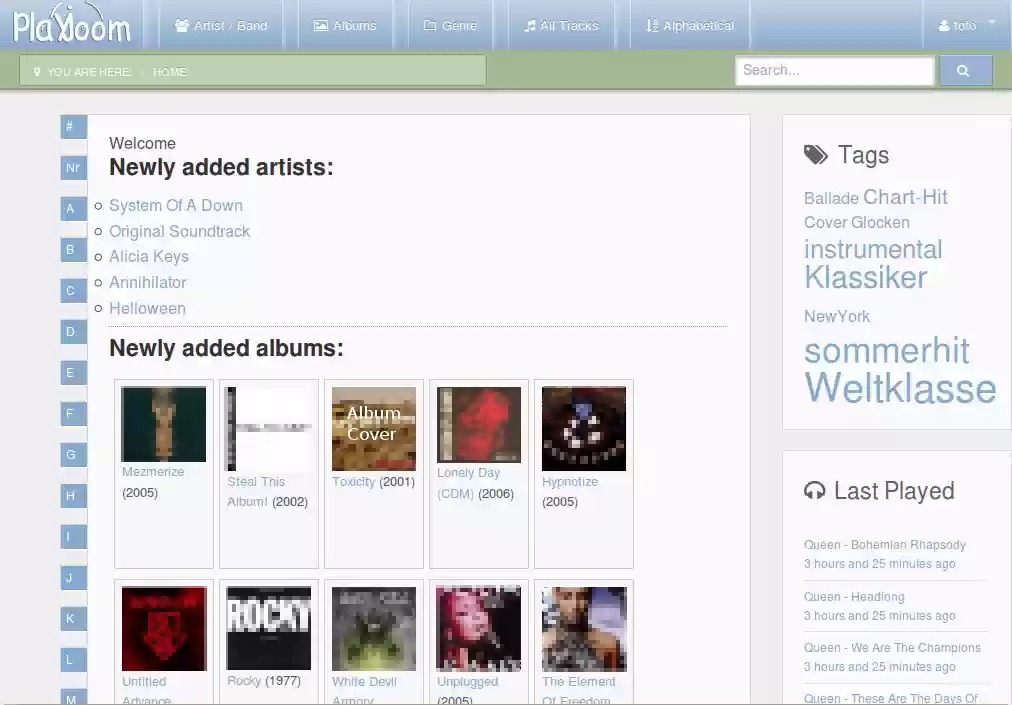
Task: Select the Nr index button
Action: (x=74, y=168)
